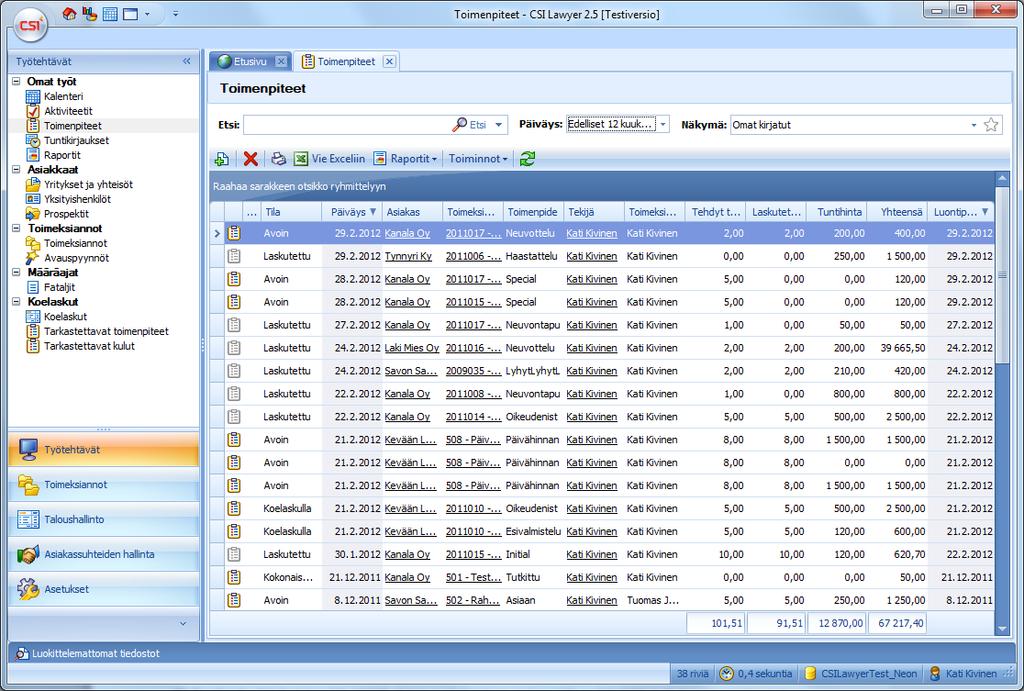This screenshot has width=1024, height=691.
Task: Click the Etsi search input field
Action: (347, 125)
